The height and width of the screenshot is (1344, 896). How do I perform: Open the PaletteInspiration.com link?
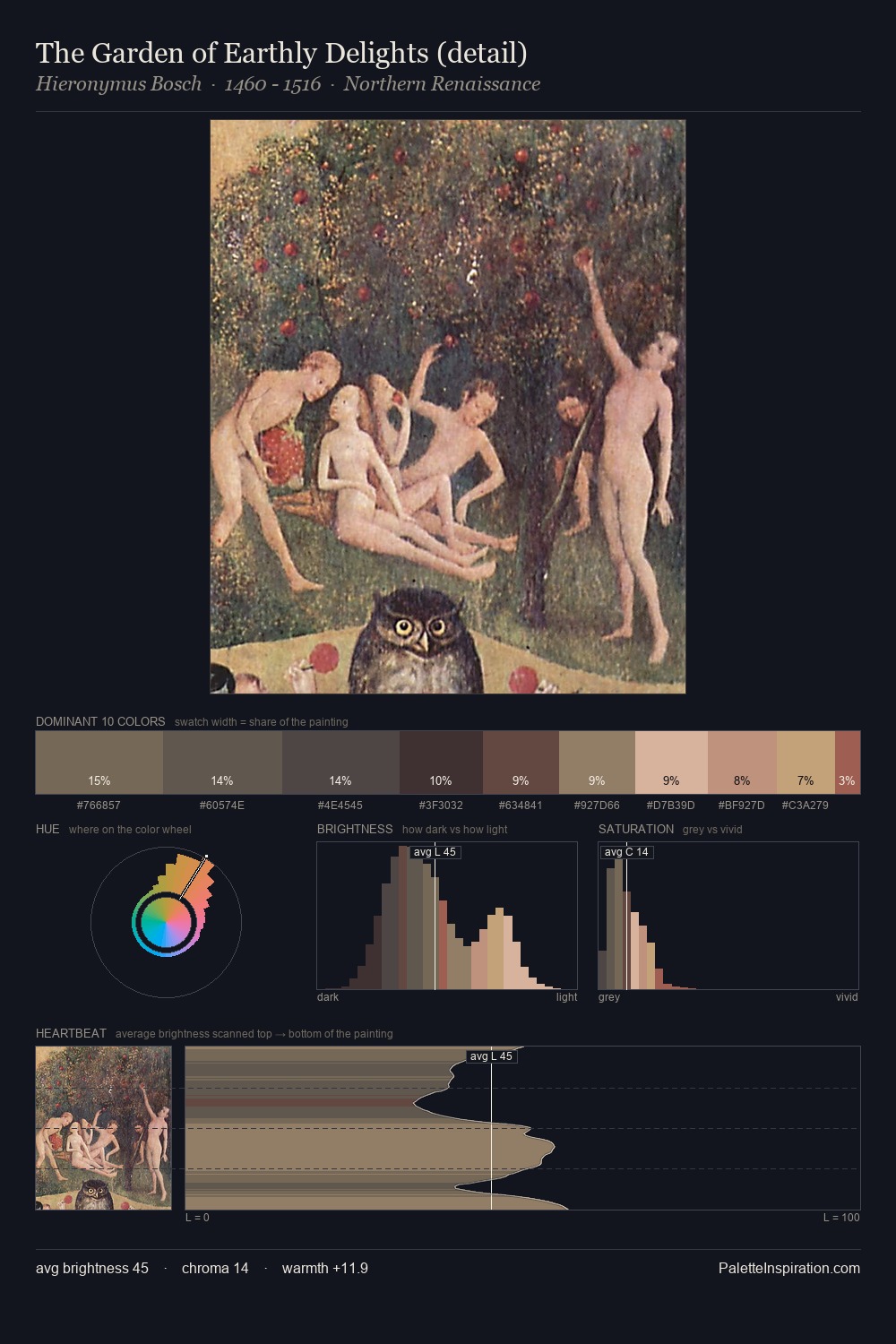tap(789, 1268)
